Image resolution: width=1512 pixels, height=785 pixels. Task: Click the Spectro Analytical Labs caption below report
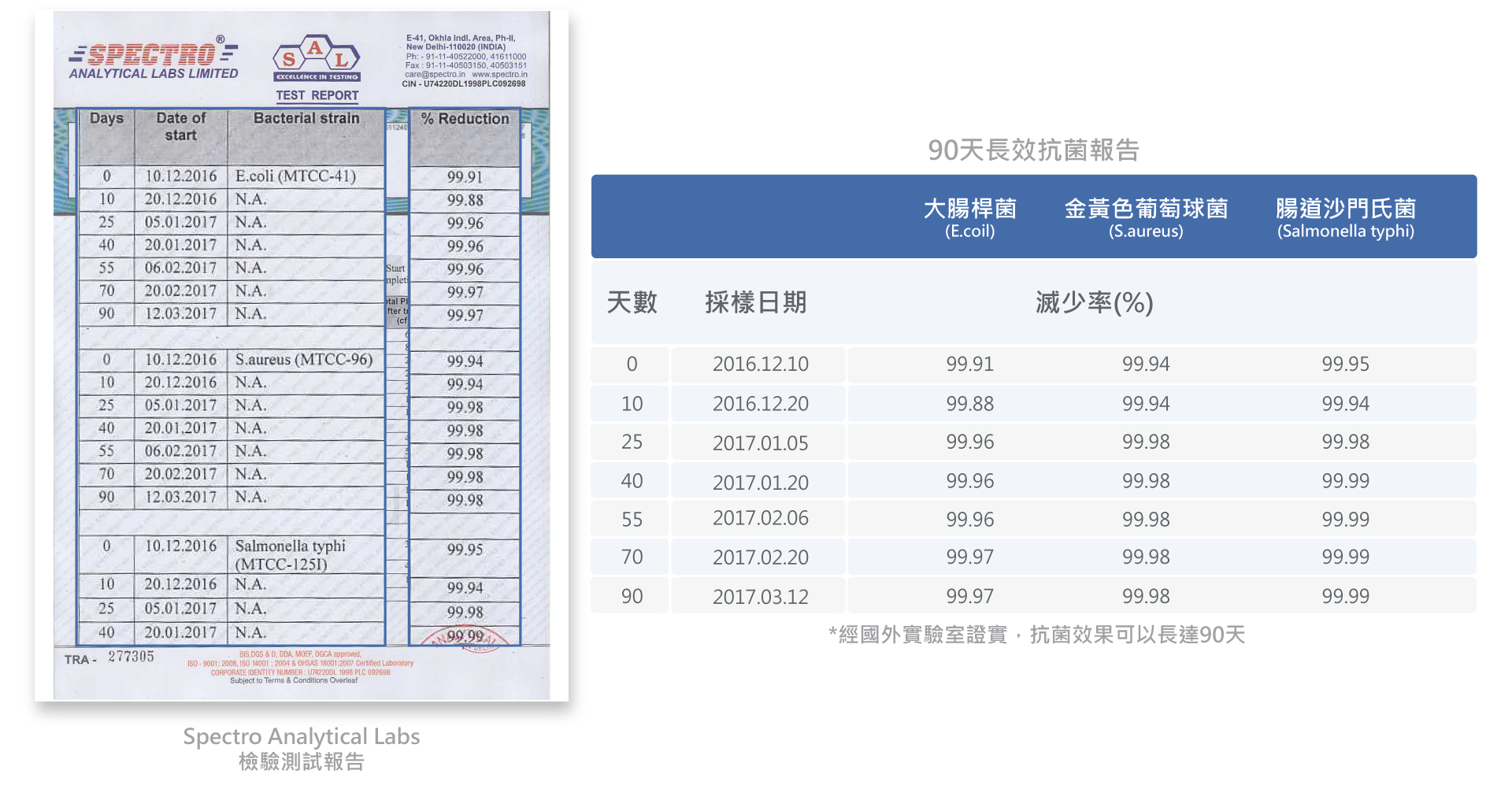pos(301,737)
